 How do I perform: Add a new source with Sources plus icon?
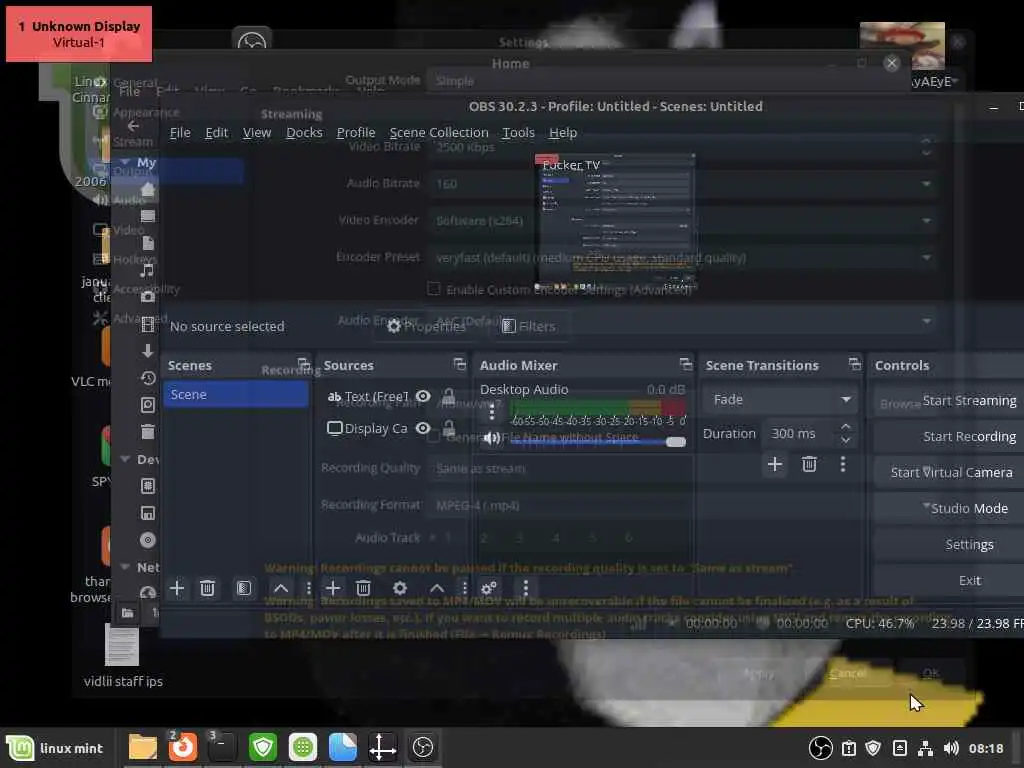pyautogui.click(x=333, y=588)
